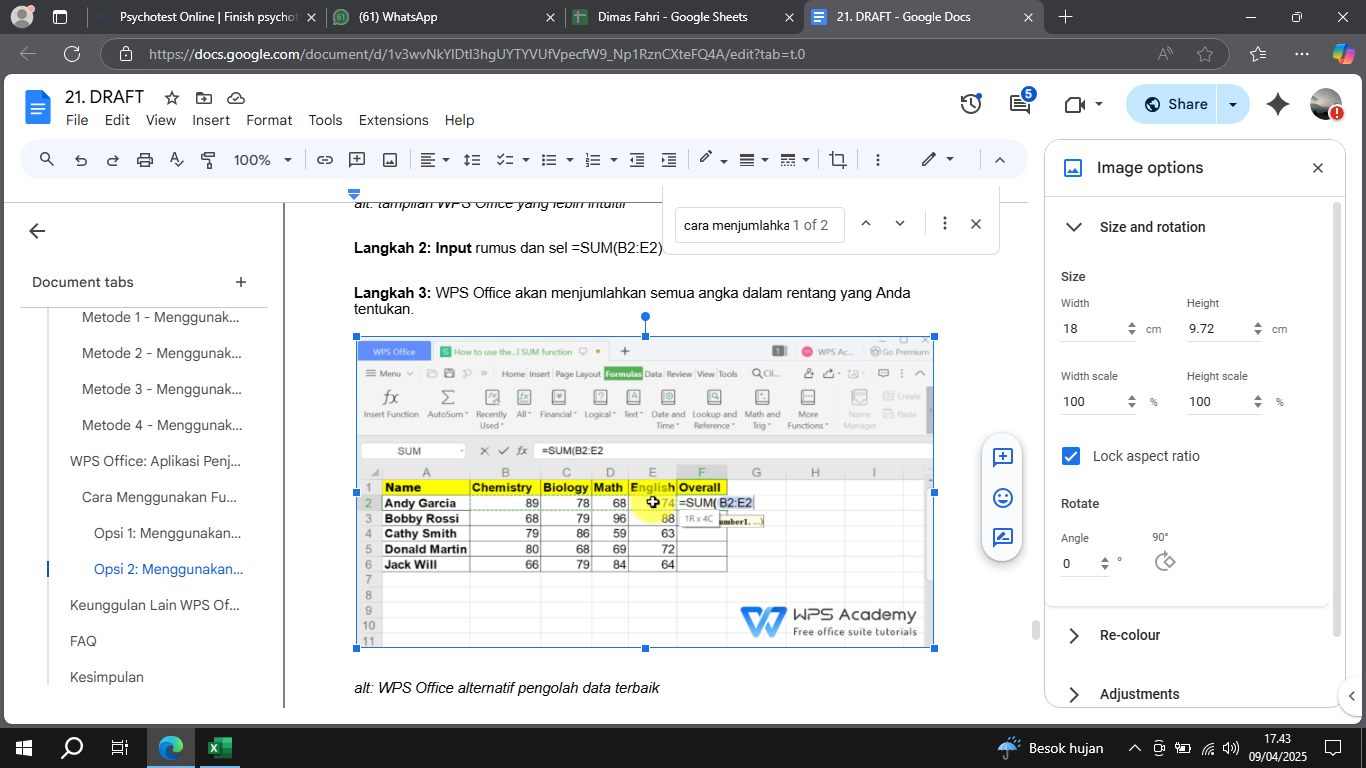
Task: Add an emoji reaction beside the image
Action: click(1002, 497)
